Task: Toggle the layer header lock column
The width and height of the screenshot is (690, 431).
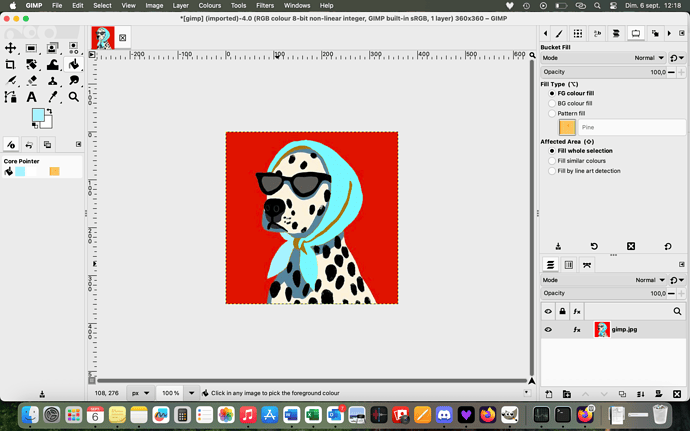Action: (x=562, y=311)
